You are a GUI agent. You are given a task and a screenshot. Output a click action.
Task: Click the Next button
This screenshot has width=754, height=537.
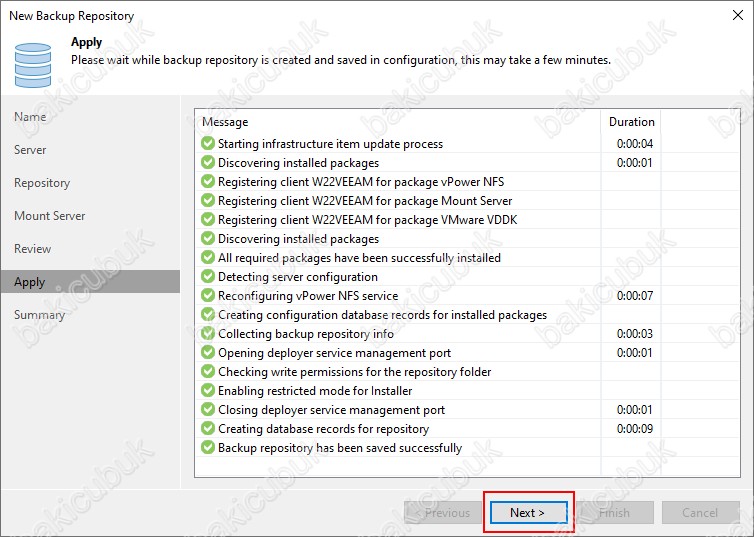pyautogui.click(x=528, y=512)
